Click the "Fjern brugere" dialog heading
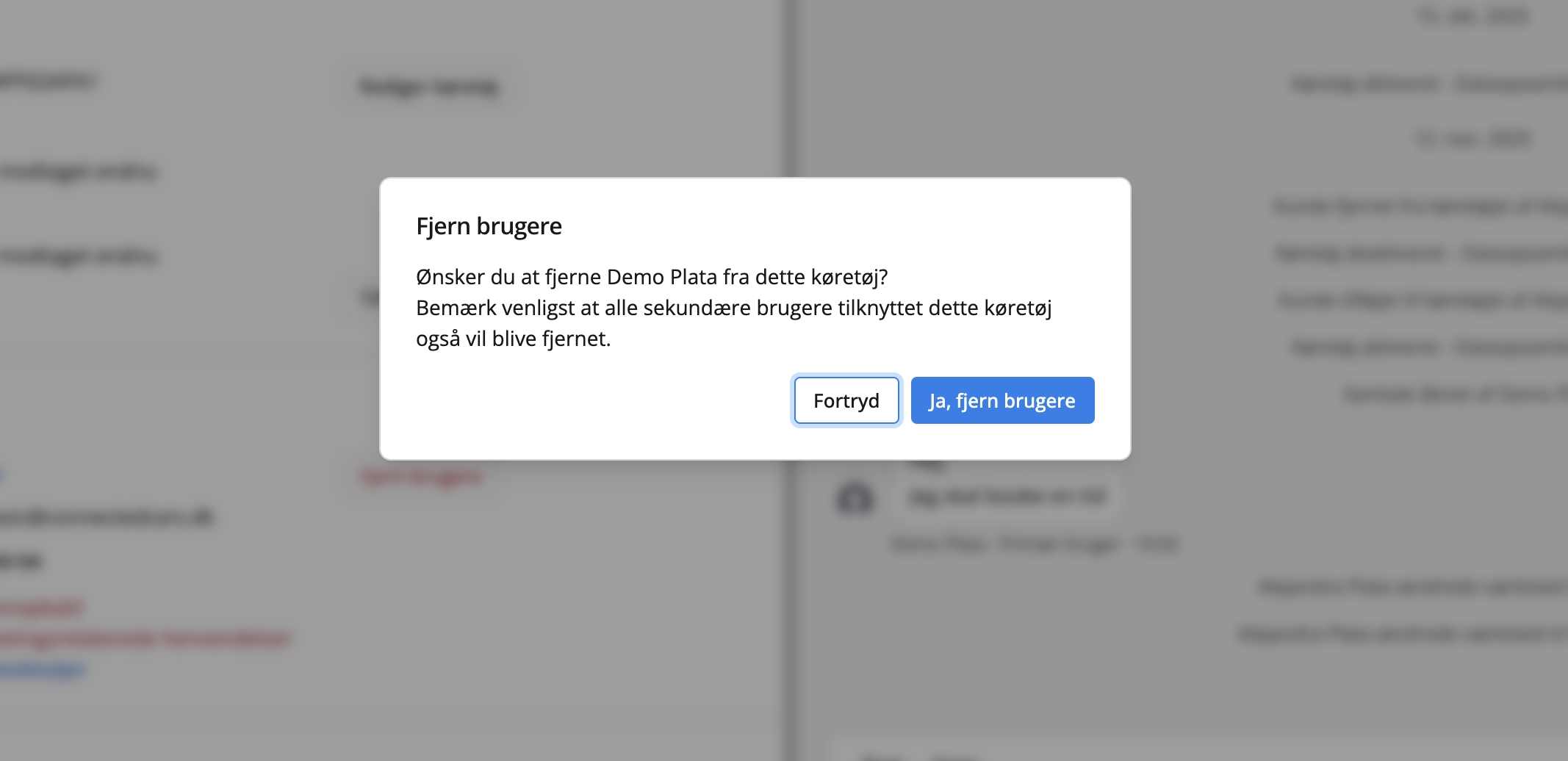Screen dimensions: 1568x761 489,226
